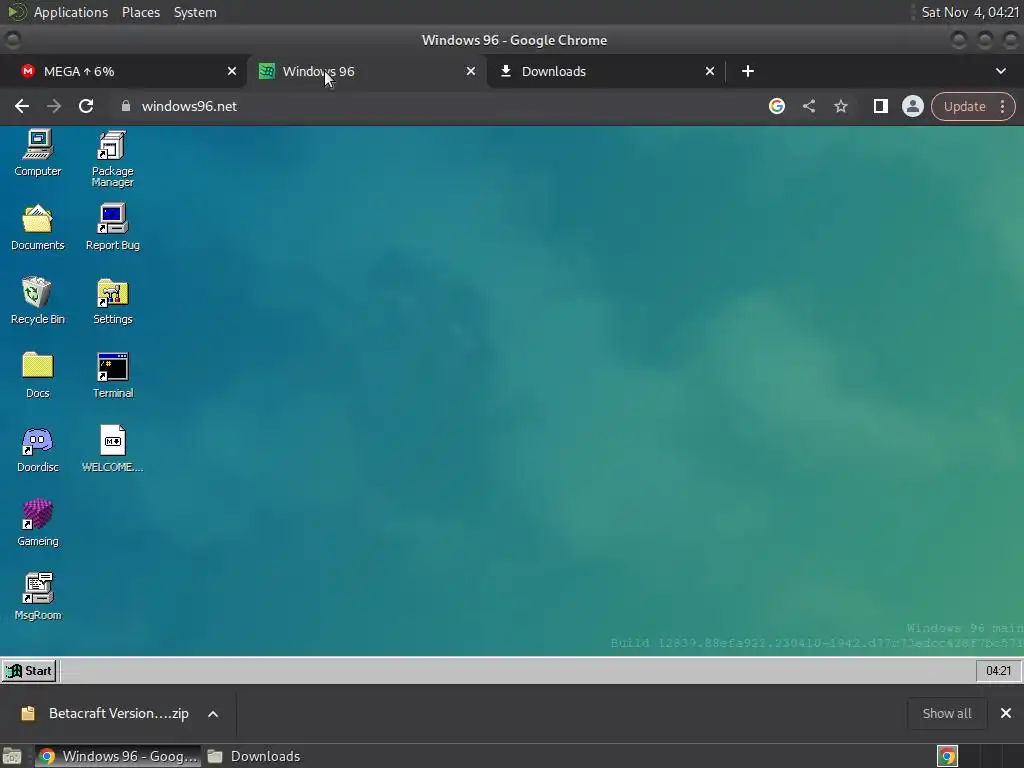Open the Recycle Bin icon
The image size is (1024, 768).
[x=38, y=301]
